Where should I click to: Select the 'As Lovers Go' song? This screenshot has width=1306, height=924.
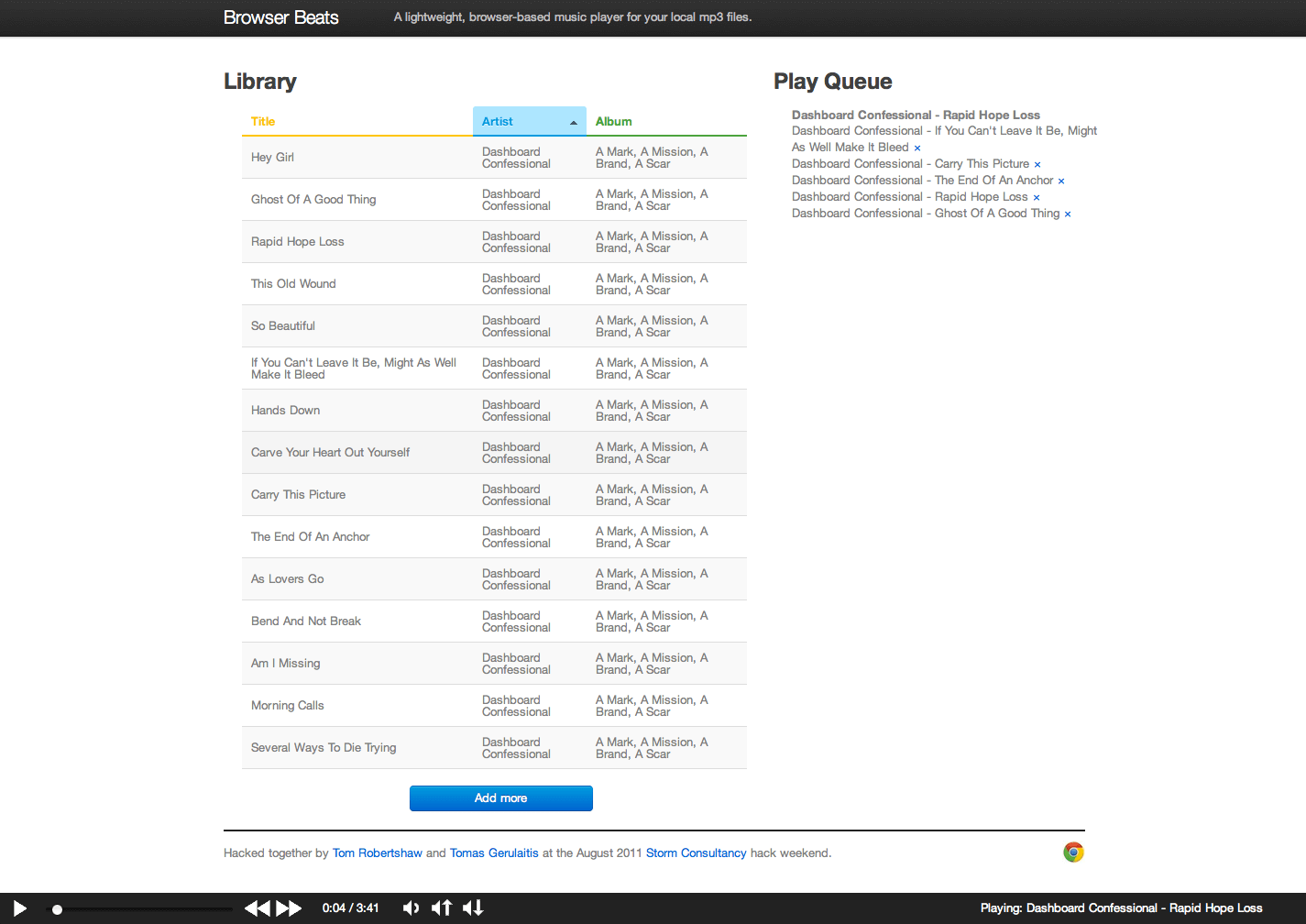pyautogui.click(x=288, y=579)
